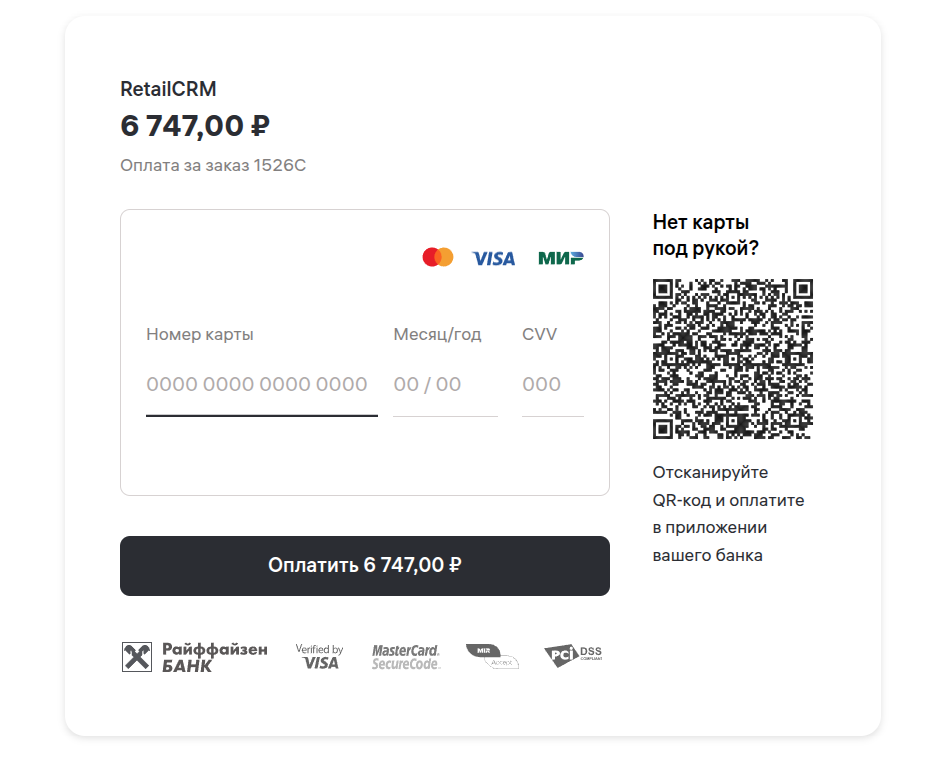Click the QR code image
929x784 pixels.
pos(732,359)
